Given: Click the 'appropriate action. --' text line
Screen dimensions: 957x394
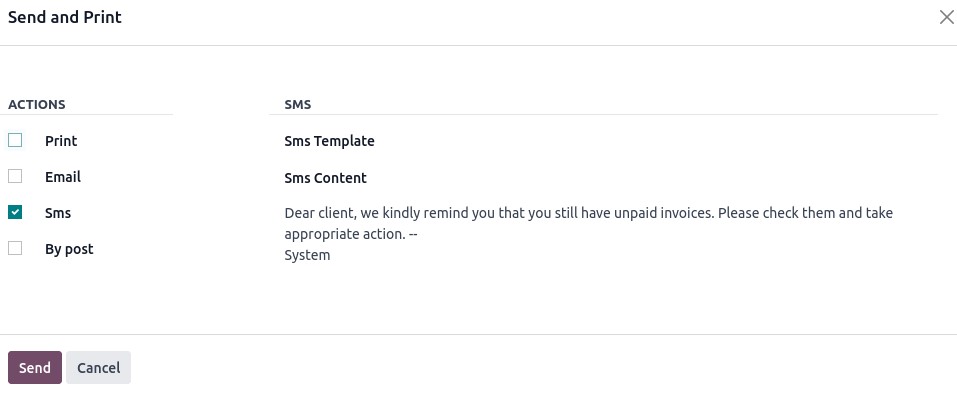Looking at the screenshot, I should point(350,234).
